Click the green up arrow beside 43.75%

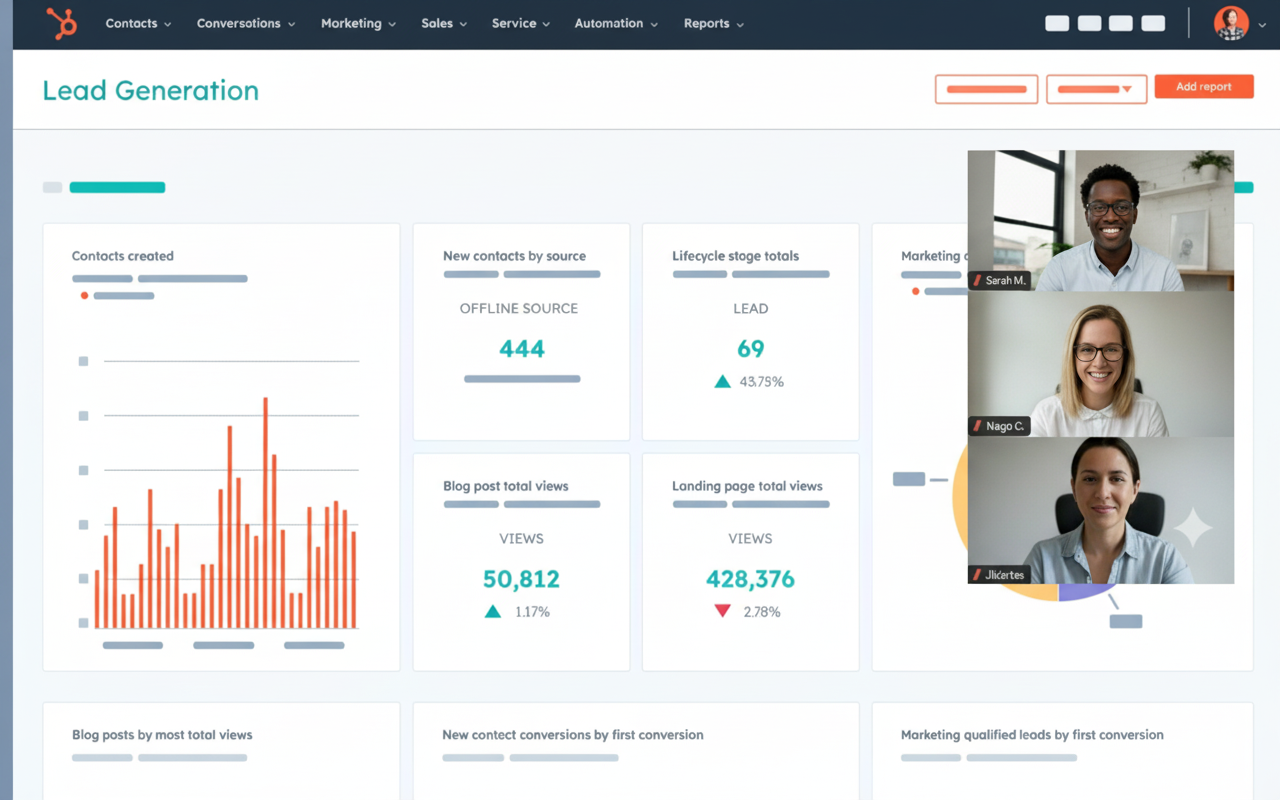(722, 381)
